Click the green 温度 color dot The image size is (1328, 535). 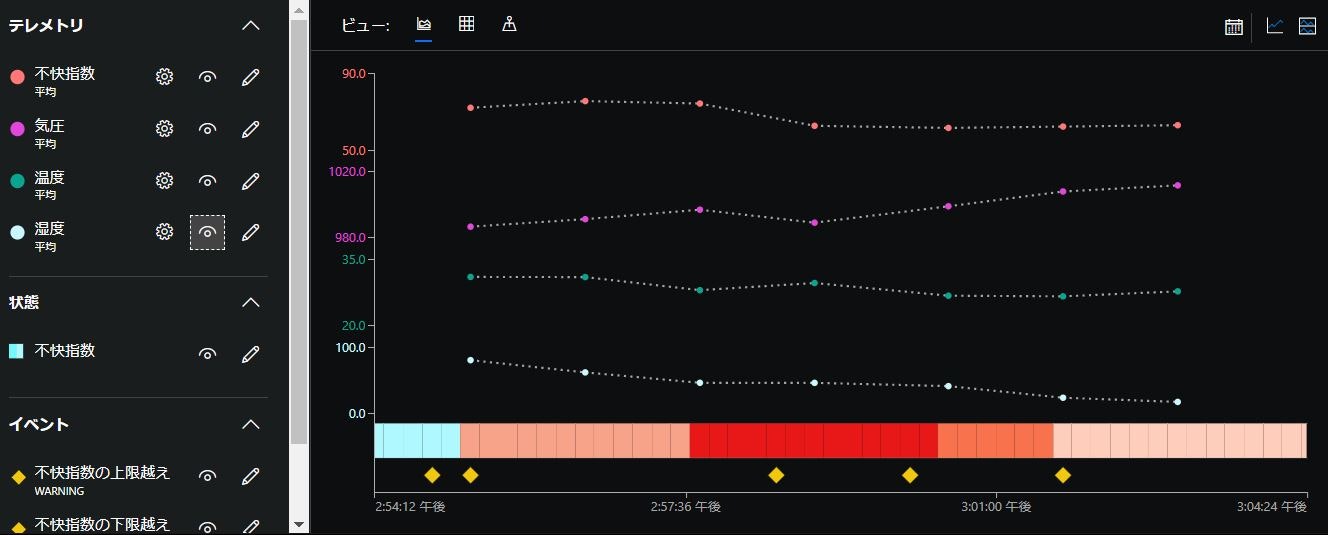point(17,181)
